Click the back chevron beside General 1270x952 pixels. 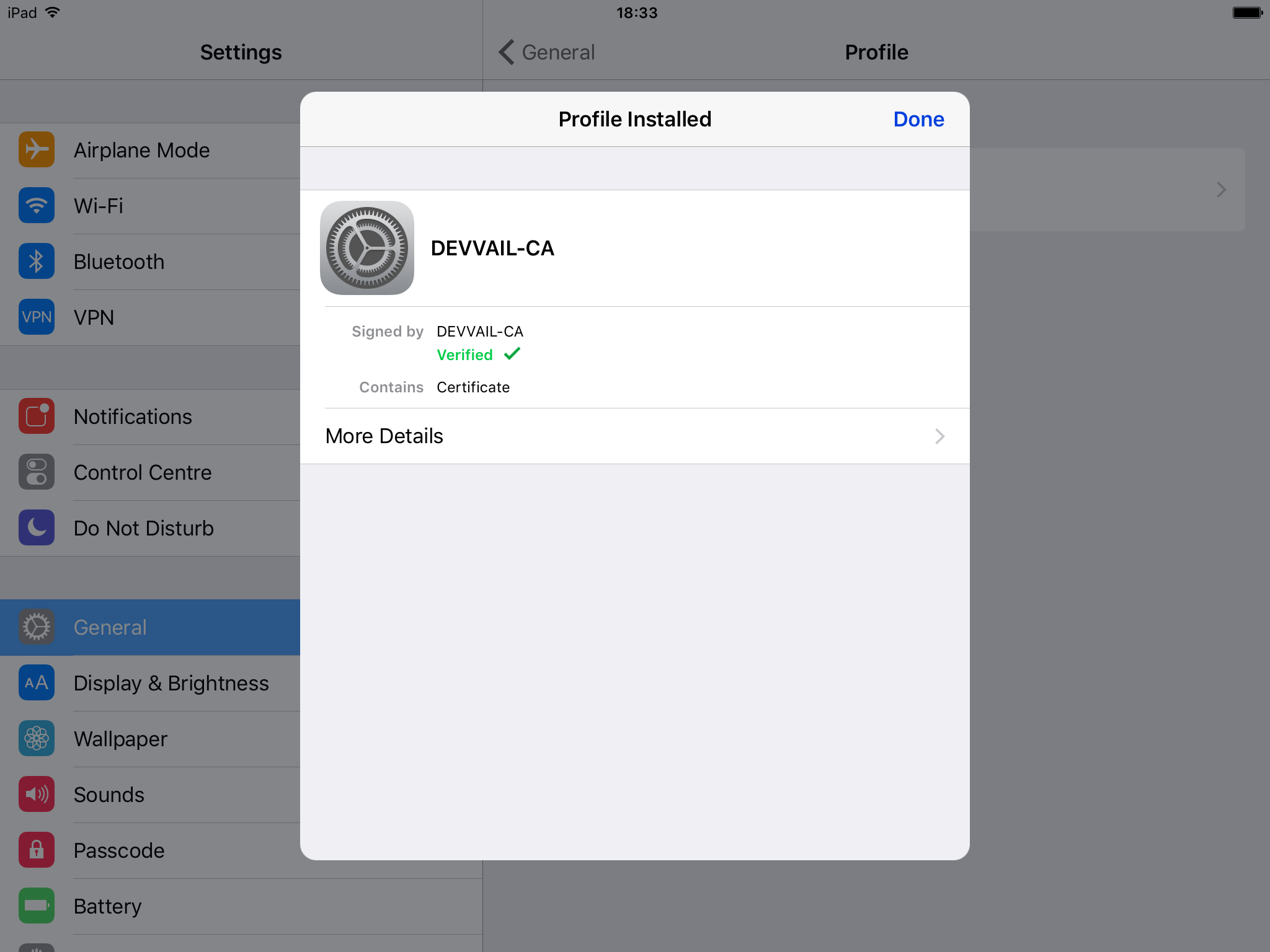pyautogui.click(x=506, y=52)
